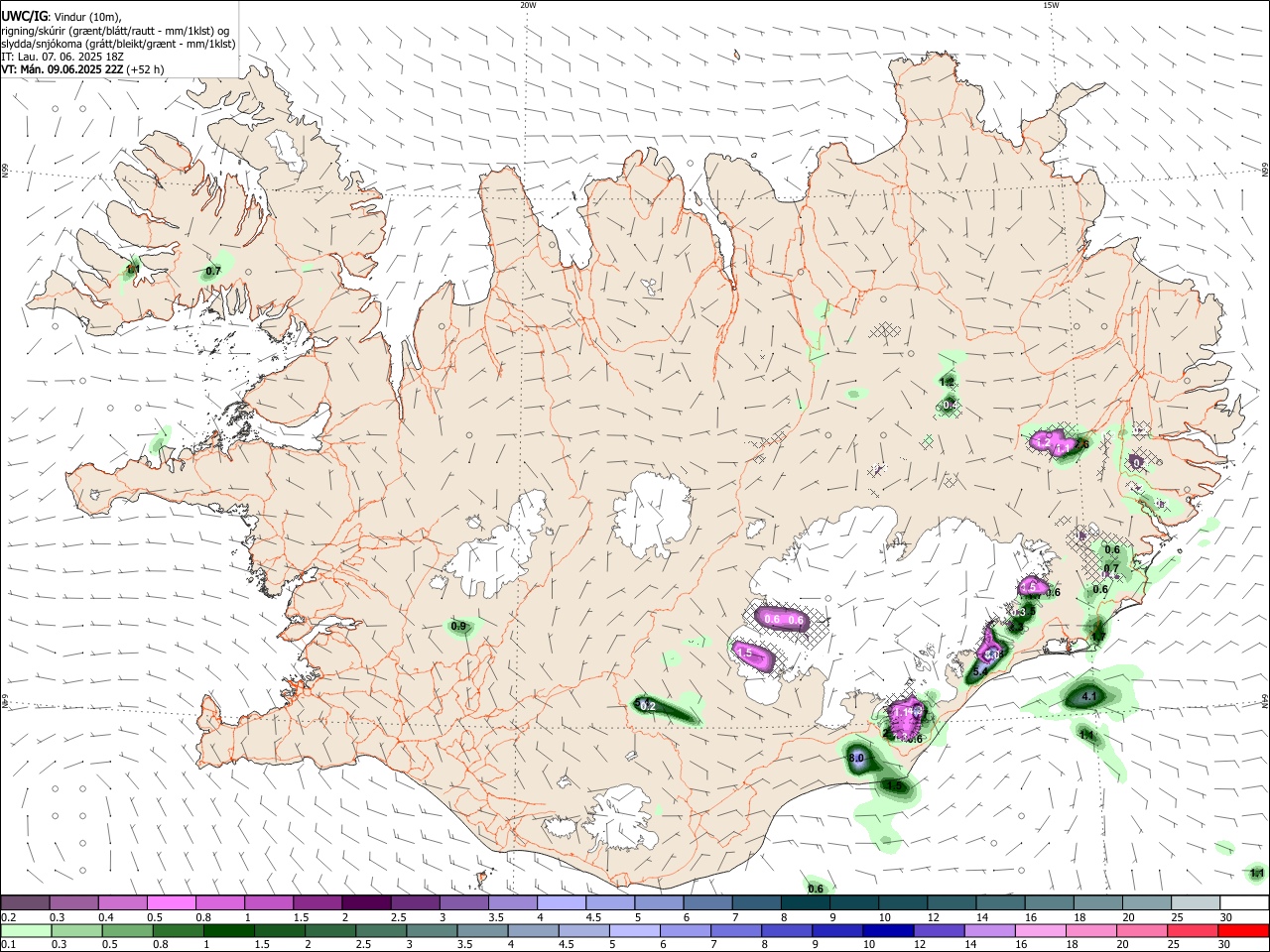Screen dimensions: 1270x952
Task: Click the dark teal 8–9 snow legend swatch
Action: click(x=805, y=903)
